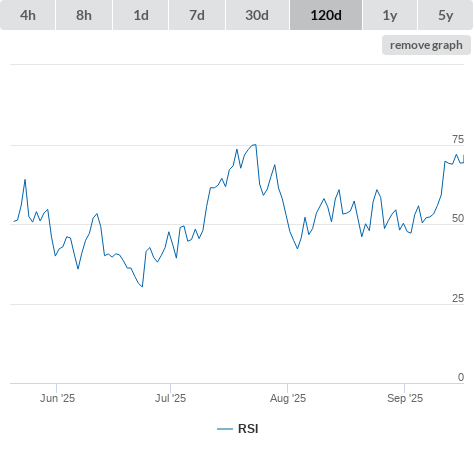This screenshot has width=474, height=455.
Task: Select the 4h time range tab
Action: click(x=28, y=15)
